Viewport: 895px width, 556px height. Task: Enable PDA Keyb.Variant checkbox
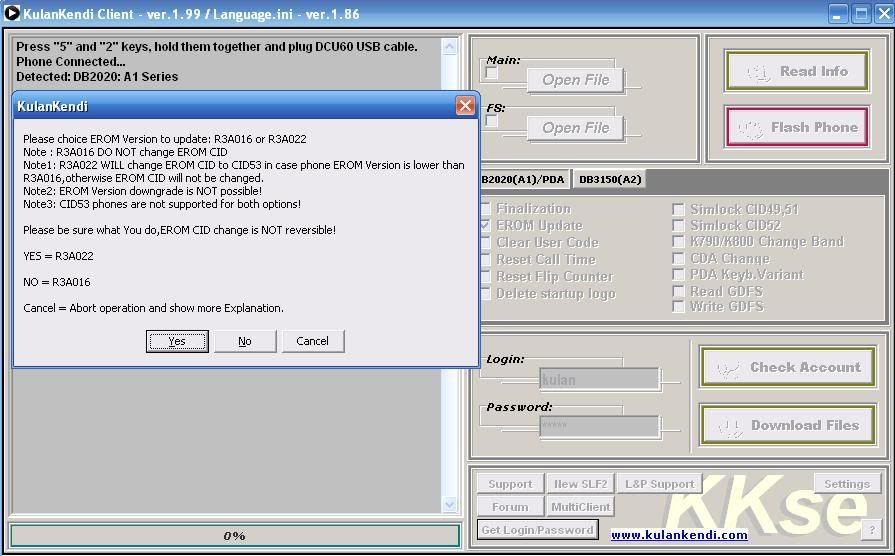pyautogui.click(x=678, y=275)
